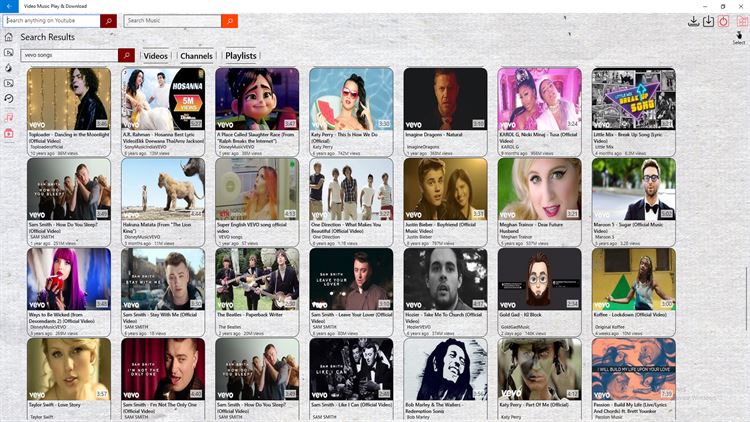This screenshot has height=422, width=750.
Task: Open Passion 'Build My Life' thumbnail
Action: 634,370
